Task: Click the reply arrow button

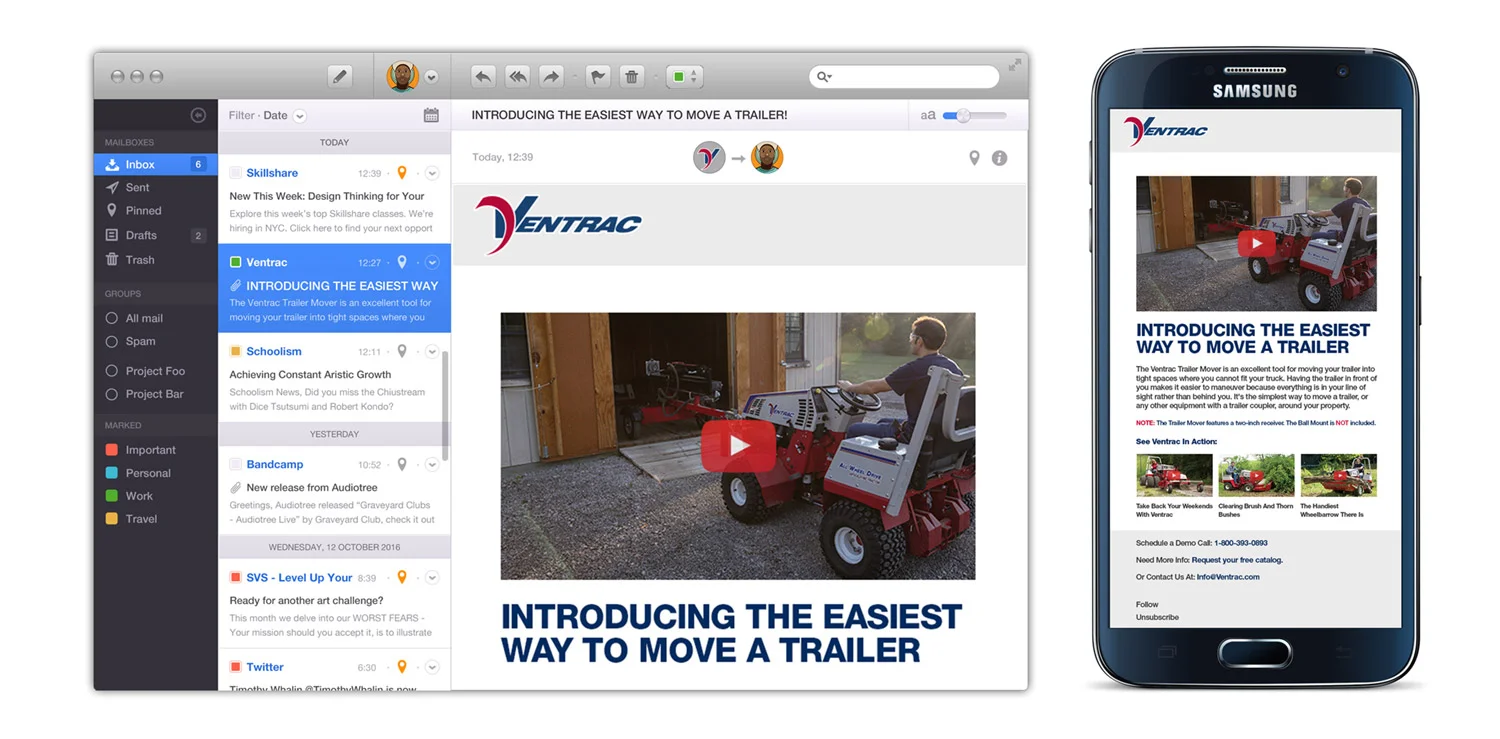Action: click(x=483, y=76)
